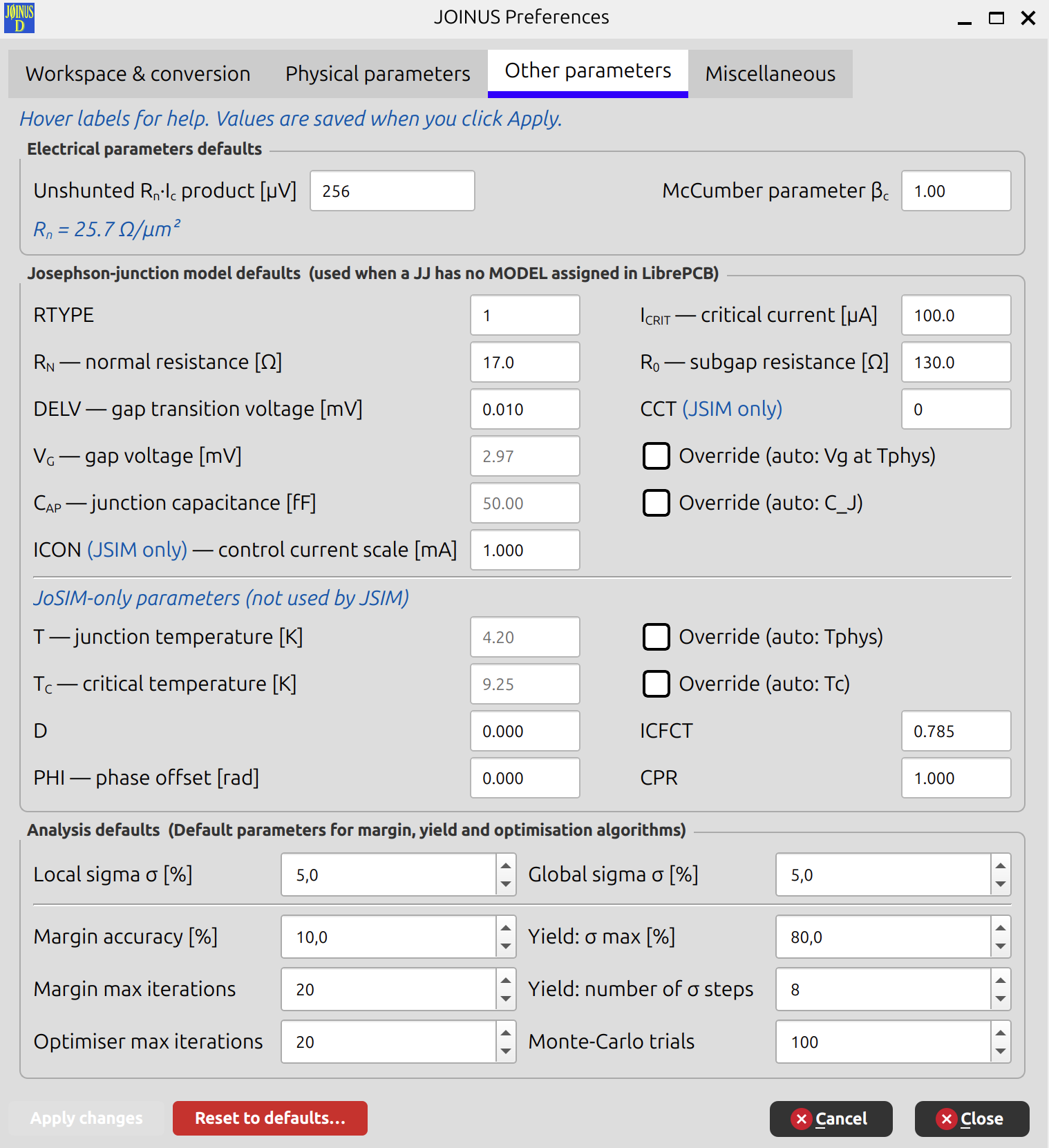
Task: Select the Other parameters tab
Action: pos(588,73)
